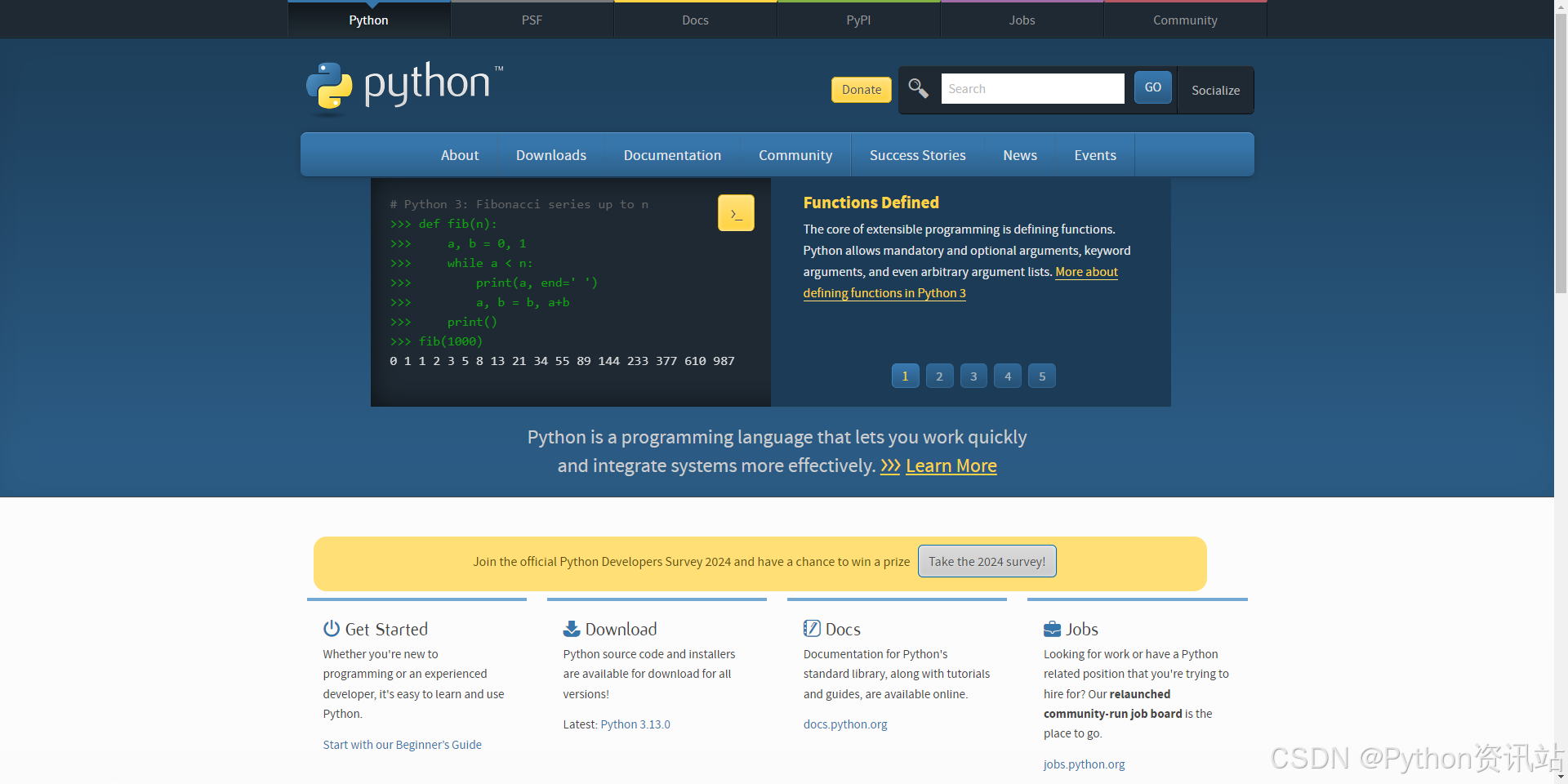
Task: Select slide 3 in the carousel
Action: coord(973,376)
